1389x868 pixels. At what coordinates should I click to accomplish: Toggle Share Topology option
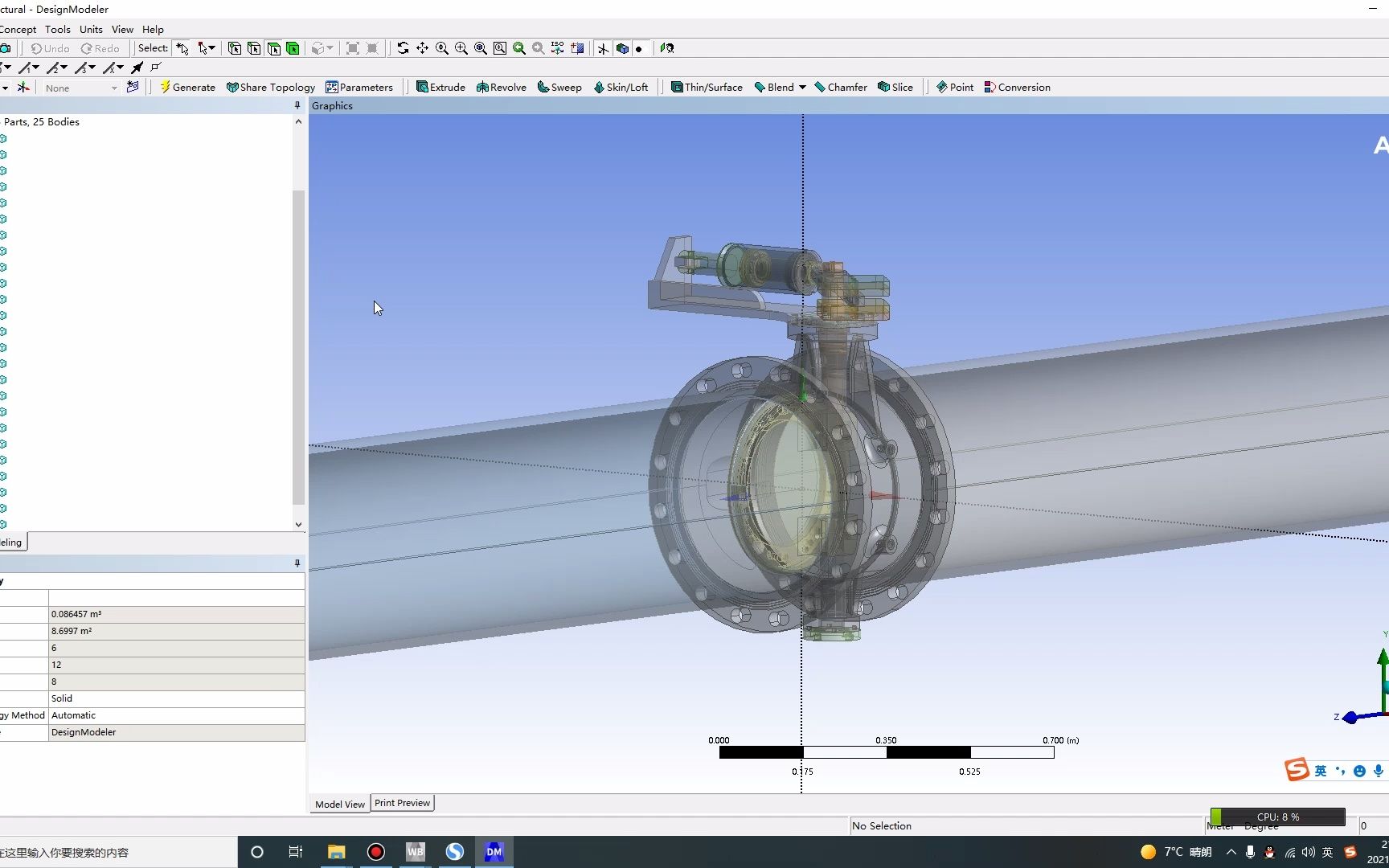(x=271, y=87)
